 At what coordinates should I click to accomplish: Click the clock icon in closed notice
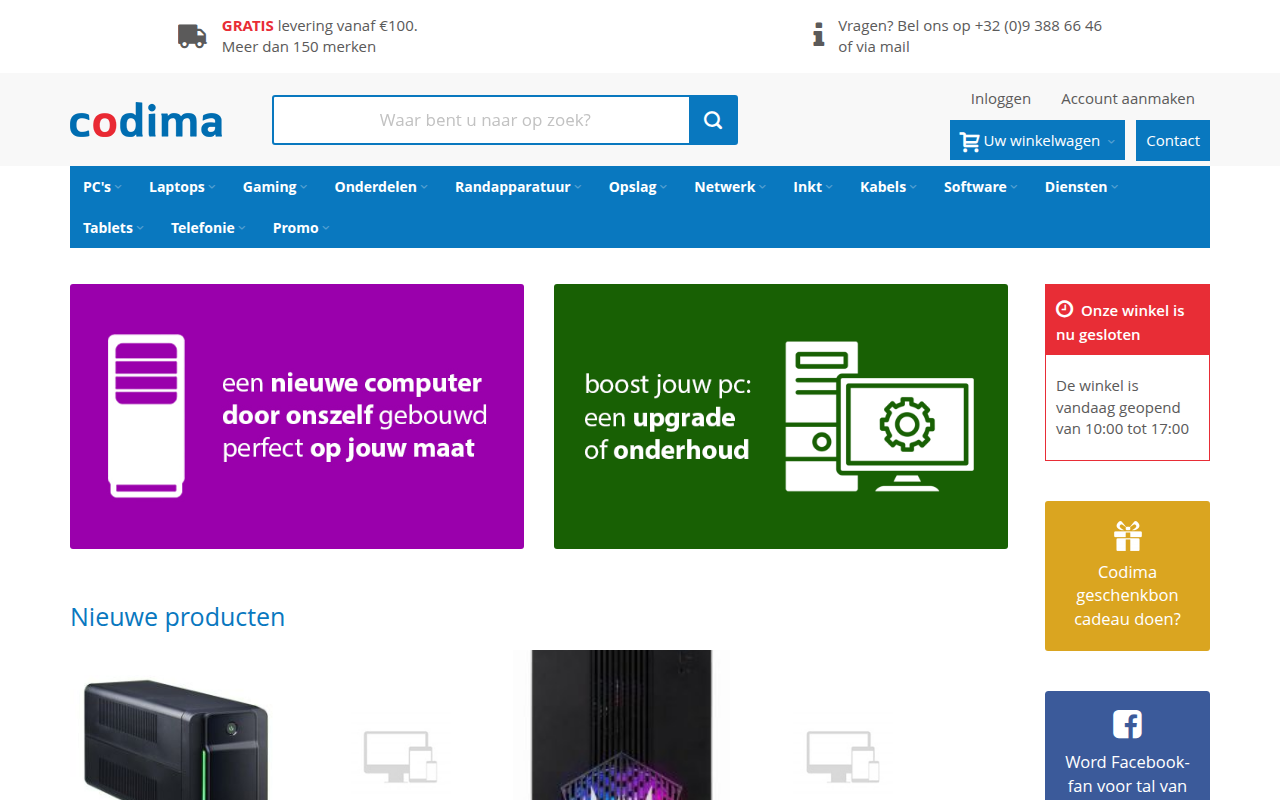coord(1064,310)
